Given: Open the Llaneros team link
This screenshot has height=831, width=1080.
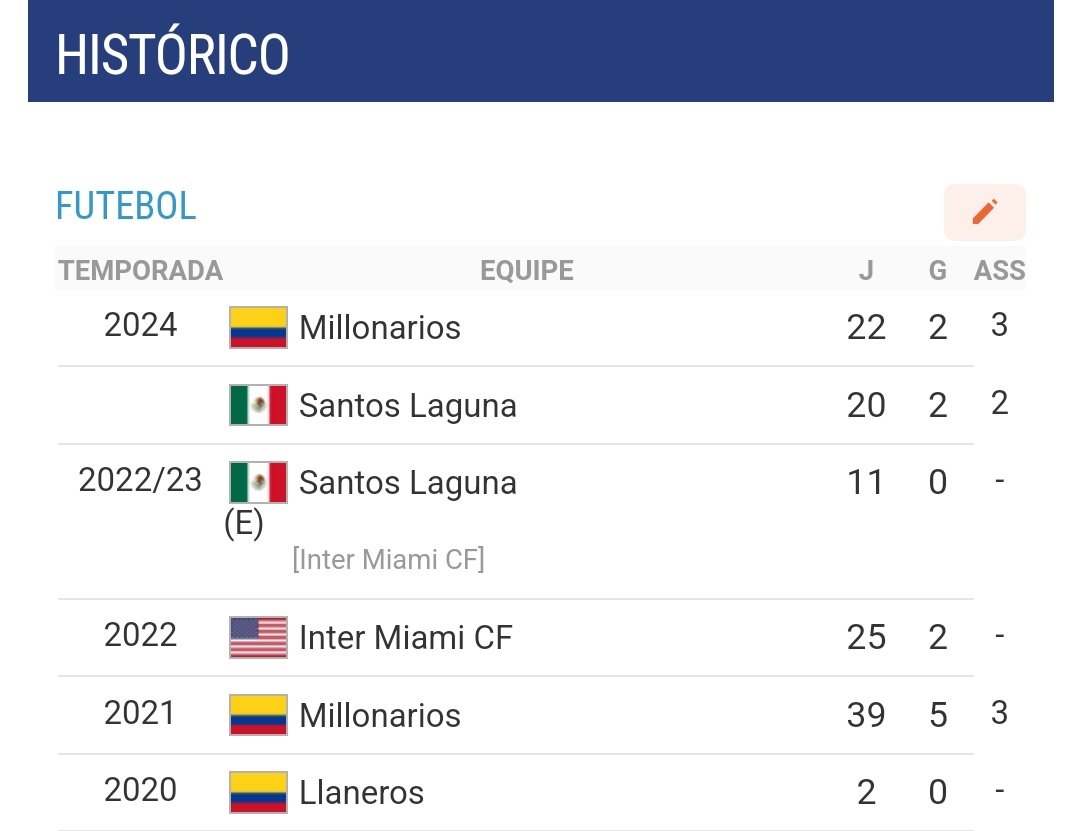Looking at the screenshot, I should tap(361, 793).
